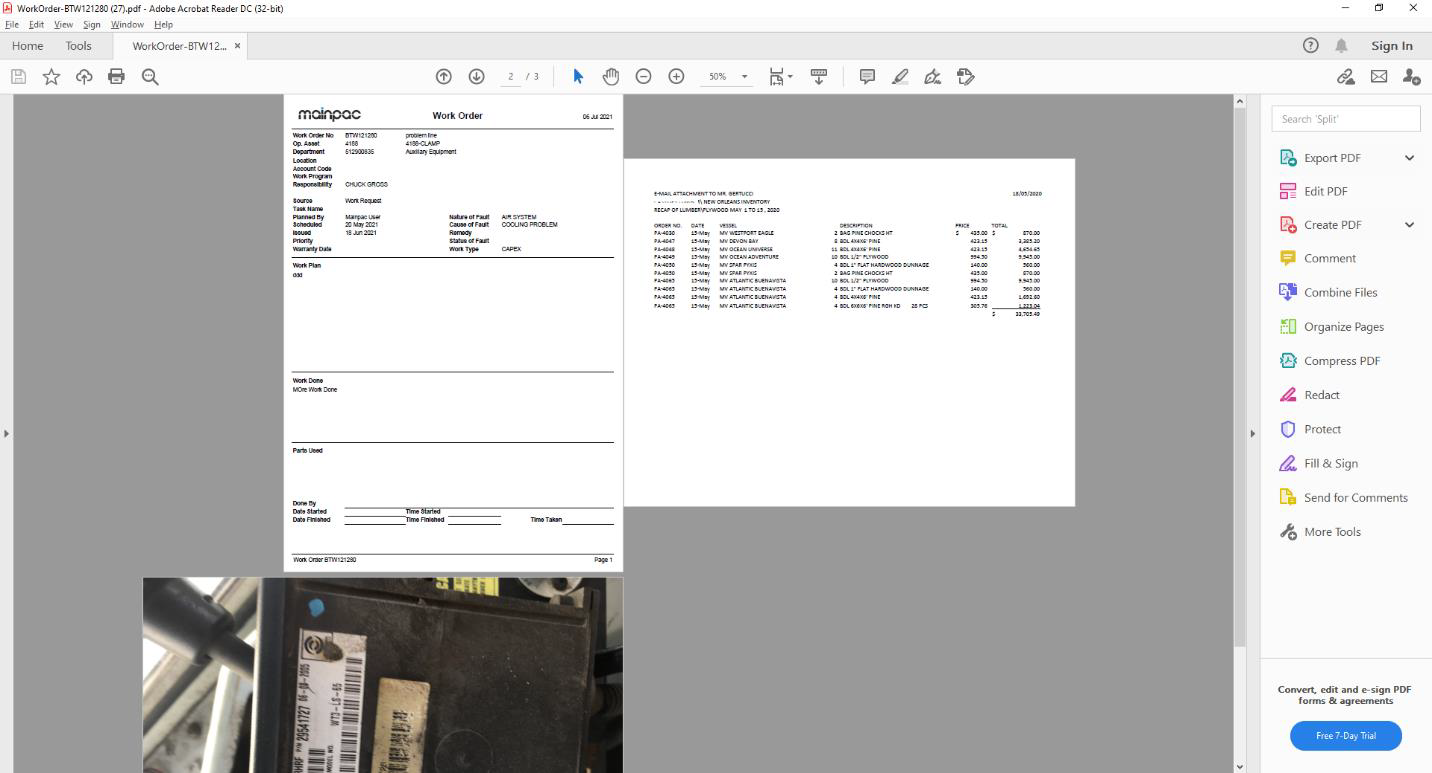Click the 'CHUCK GROSS' responsibility value
1432x773 pixels.
366,185
